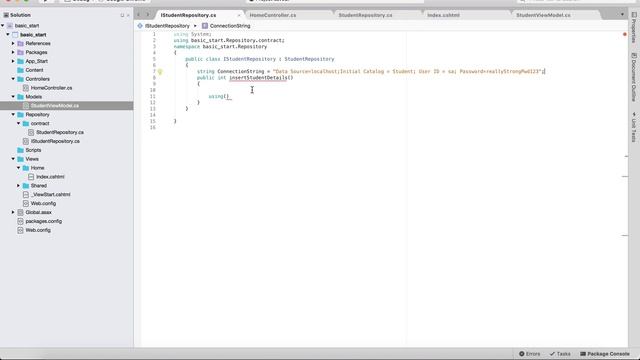The width and height of the screenshot is (640, 360).
Task: Close the Solution pad with its x icon
Action: pyautogui.click(x=128, y=15)
